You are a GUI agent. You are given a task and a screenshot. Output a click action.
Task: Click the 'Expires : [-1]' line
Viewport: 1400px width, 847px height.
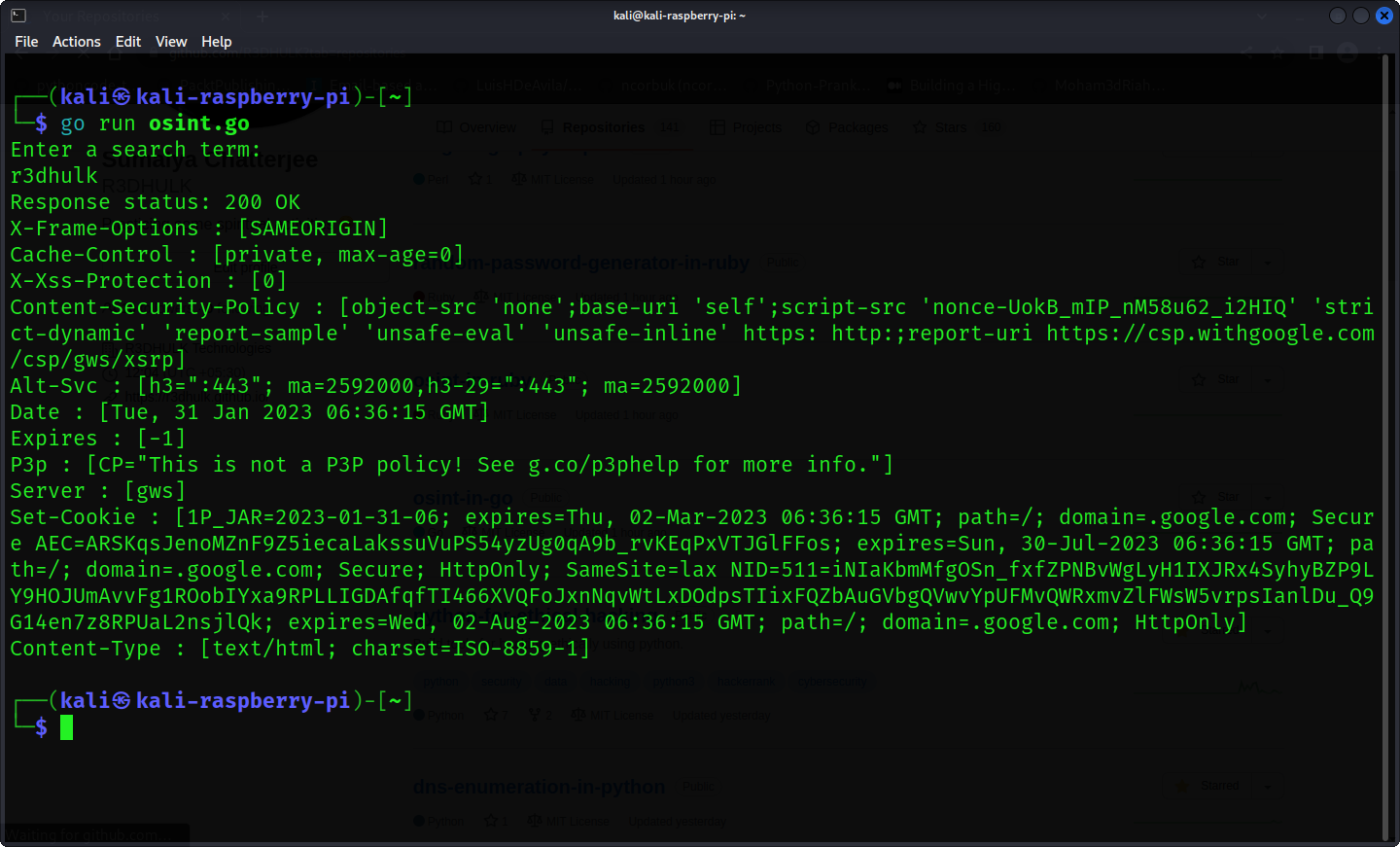pos(98,439)
